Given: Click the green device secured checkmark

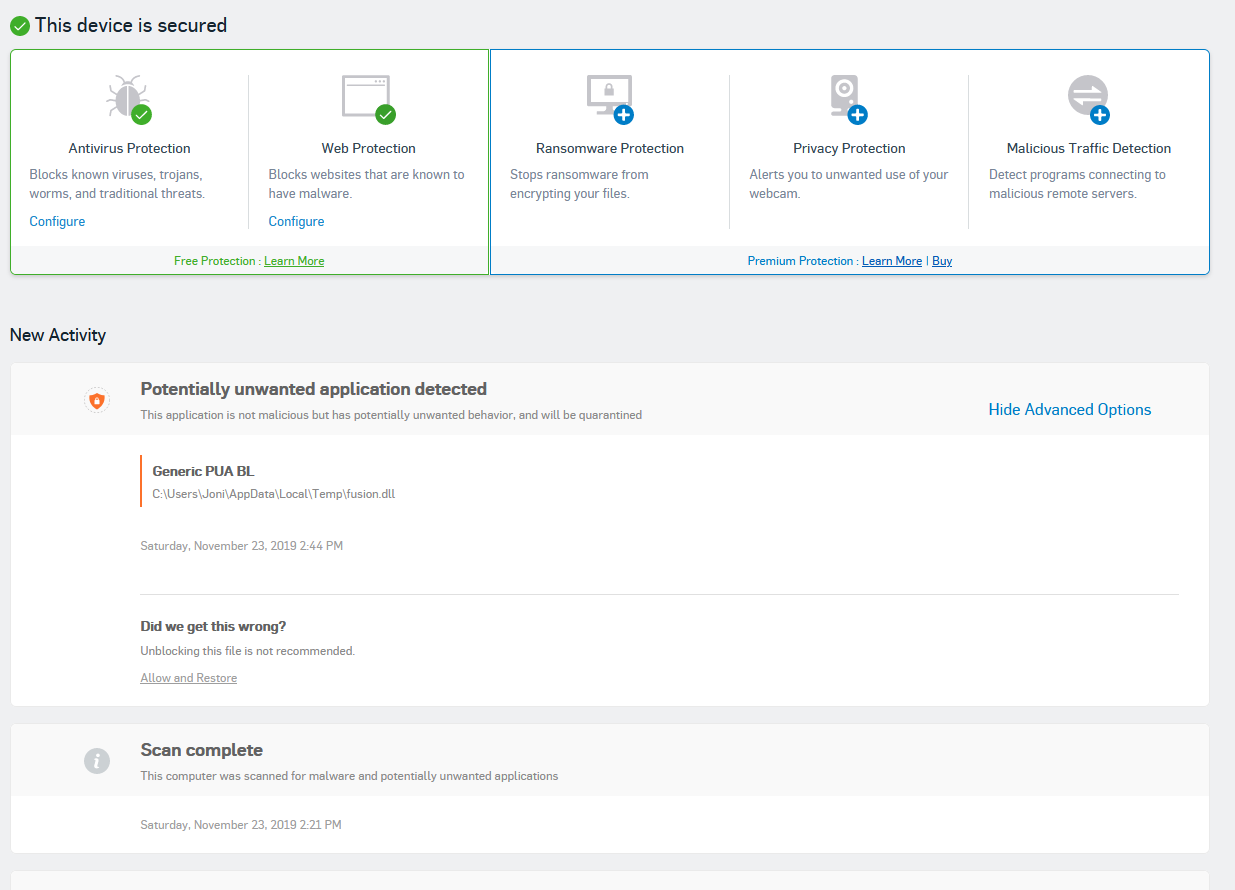Looking at the screenshot, I should pos(20,25).
